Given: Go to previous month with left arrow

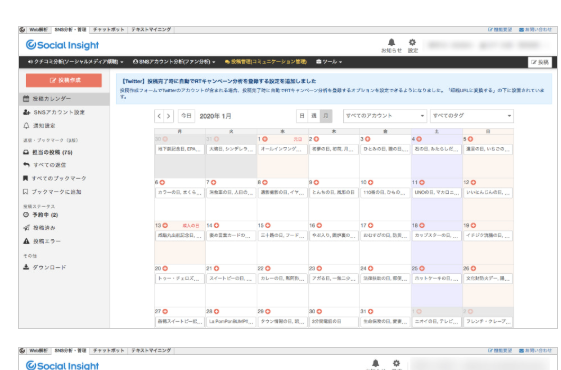Looking at the screenshot, I should 159,116.
